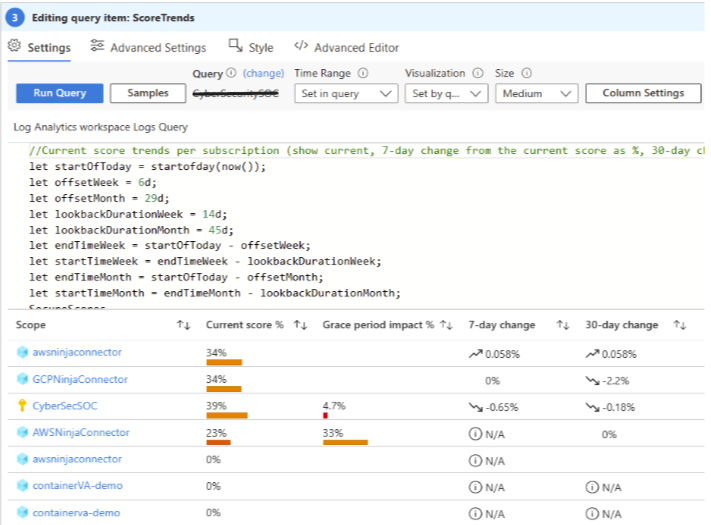The width and height of the screenshot is (711, 525).
Task: Expand the Visualization dropdown
Action: pos(446,93)
